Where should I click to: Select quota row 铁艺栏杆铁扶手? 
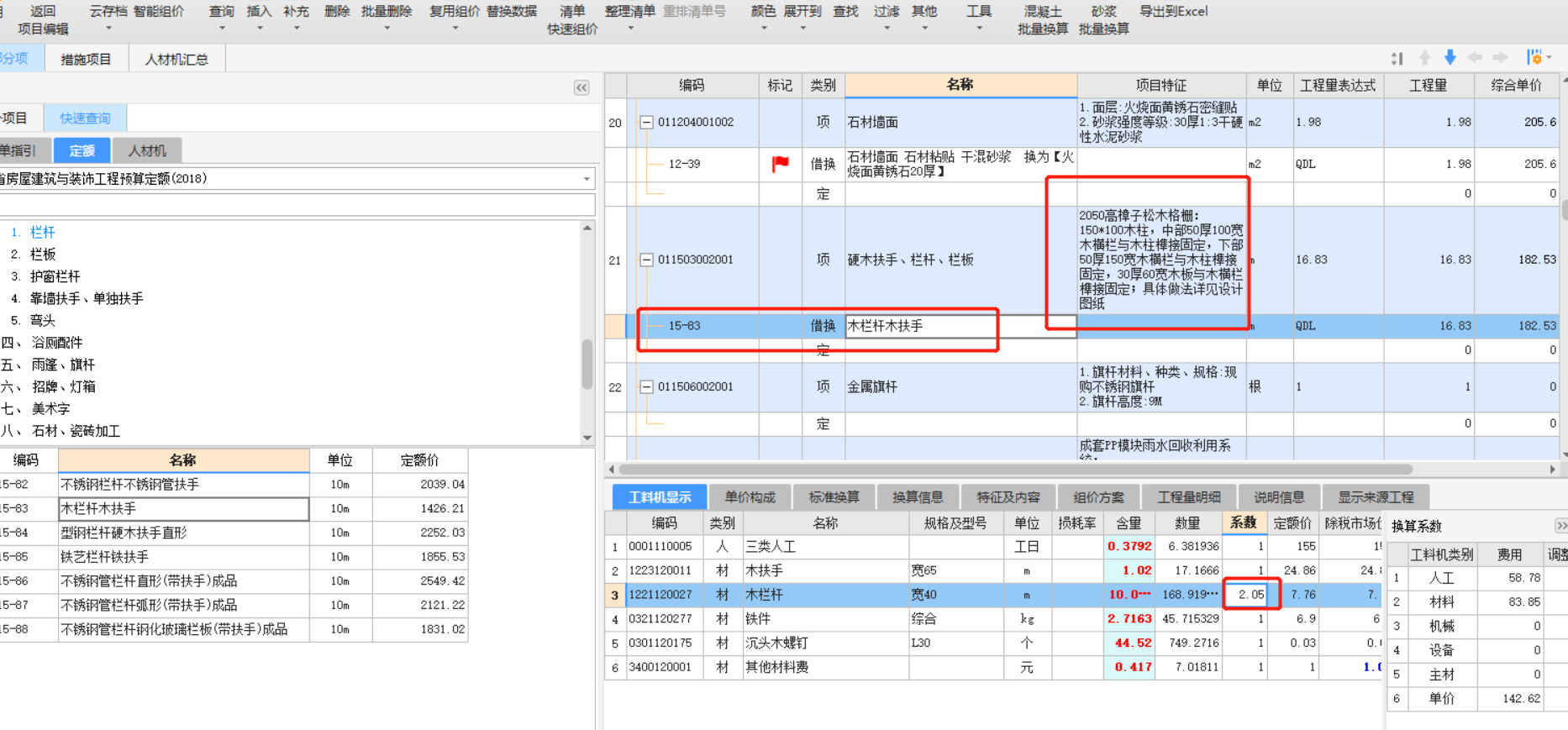[234, 557]
